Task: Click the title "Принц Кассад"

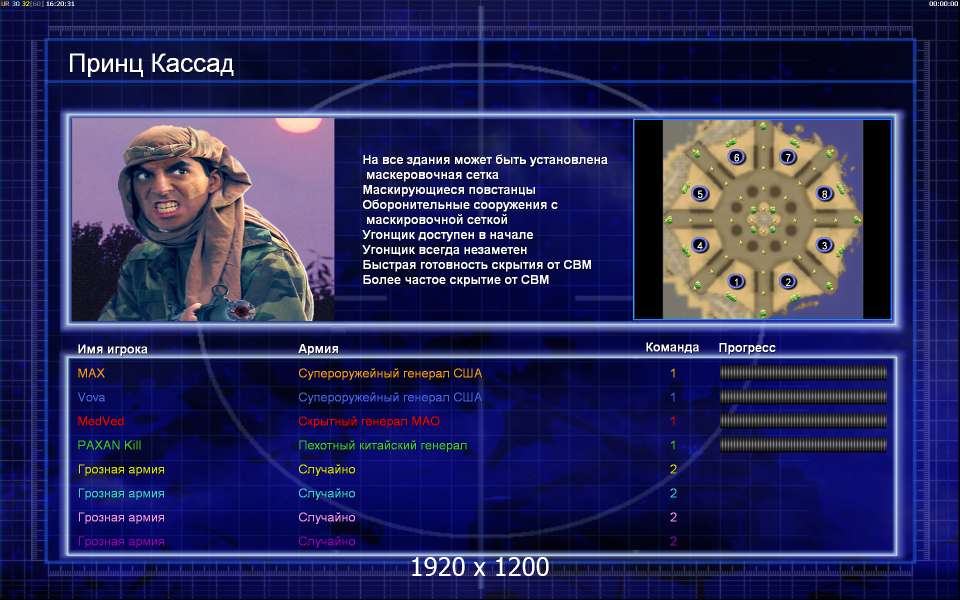Action: point(151,64)
